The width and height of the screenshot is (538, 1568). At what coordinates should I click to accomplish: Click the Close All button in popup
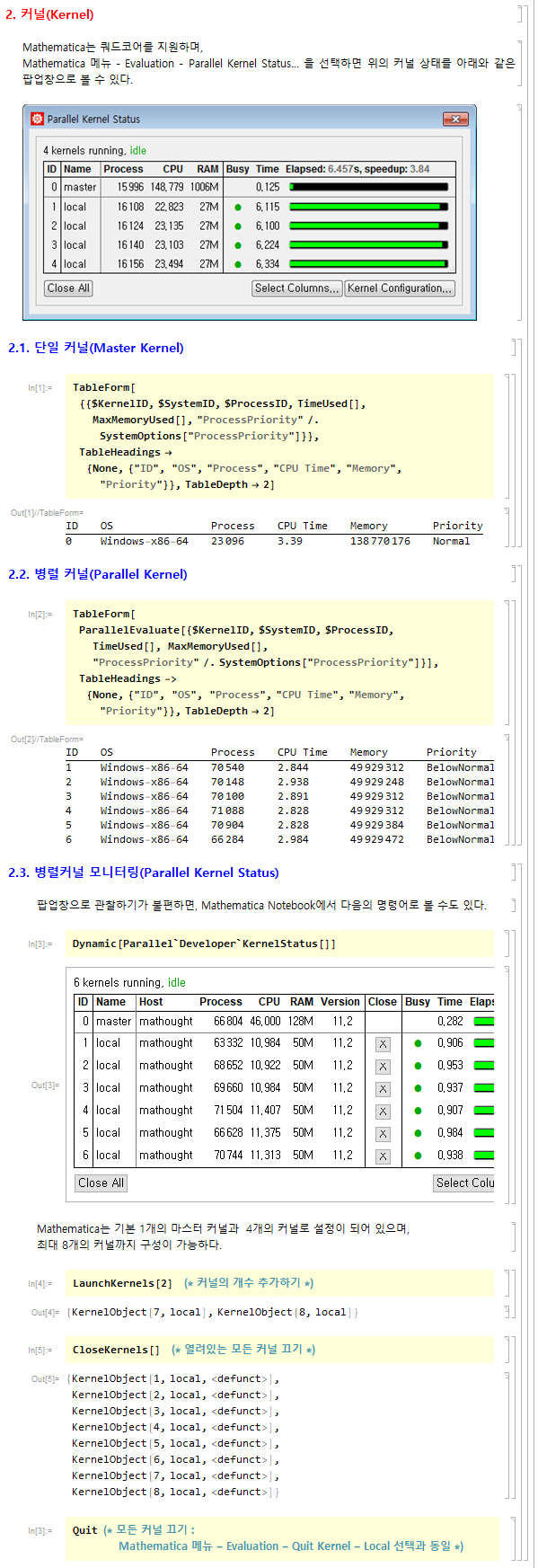pyautogui.click(x=68, y=288)
